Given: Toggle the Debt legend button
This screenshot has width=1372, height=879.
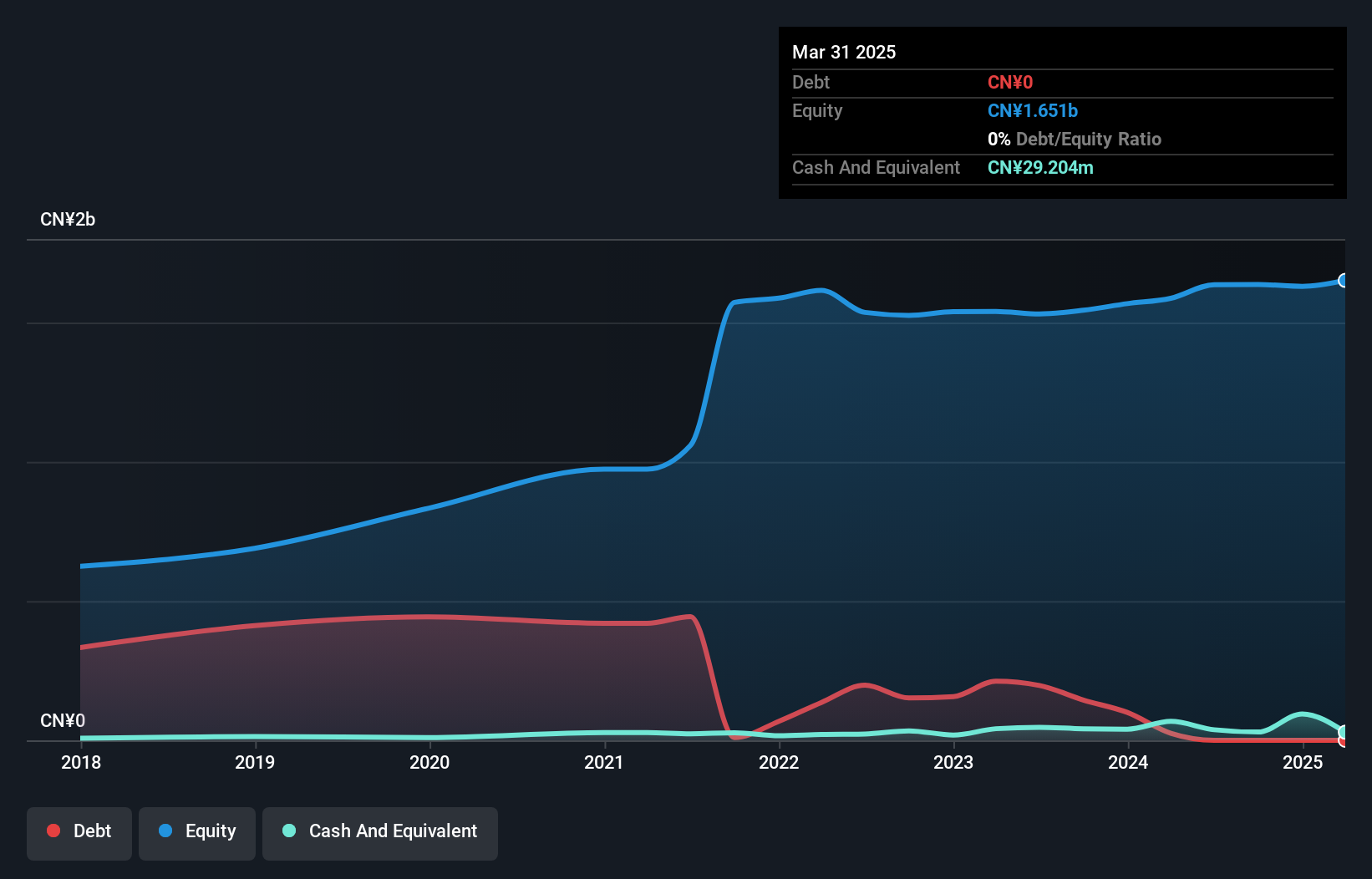Looking at the screenshot, I should [x=79, y=833].
